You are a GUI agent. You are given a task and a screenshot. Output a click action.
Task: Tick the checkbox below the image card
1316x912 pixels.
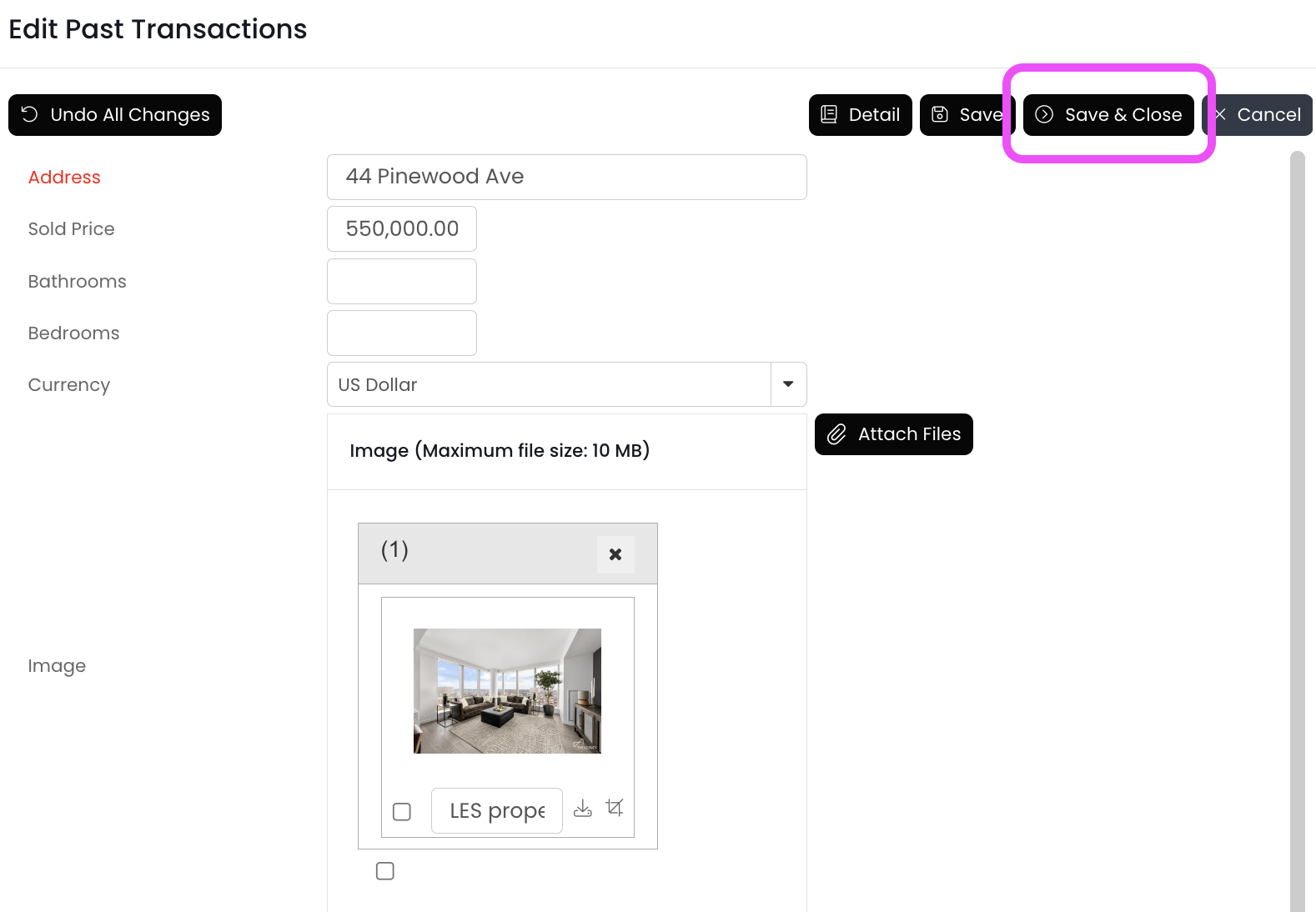click(385, 871)
